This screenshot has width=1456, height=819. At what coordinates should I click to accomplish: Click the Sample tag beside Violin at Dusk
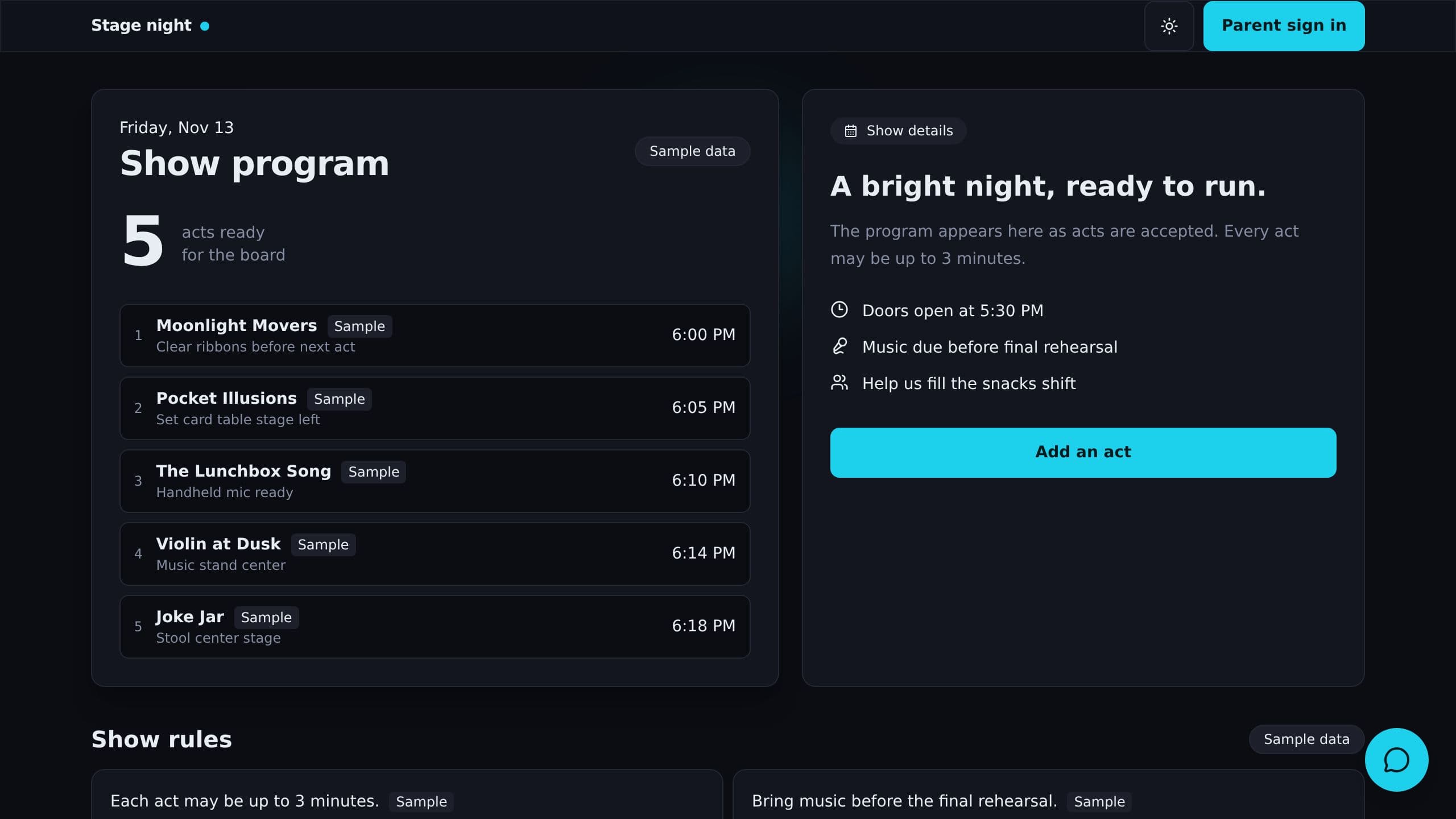(x=323, y=545)
